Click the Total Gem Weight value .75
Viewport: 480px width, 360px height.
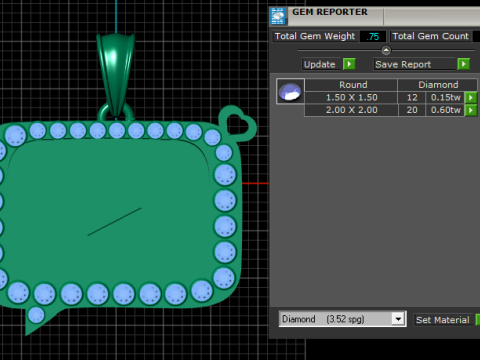pyautogui.click(x=373, y=36)
